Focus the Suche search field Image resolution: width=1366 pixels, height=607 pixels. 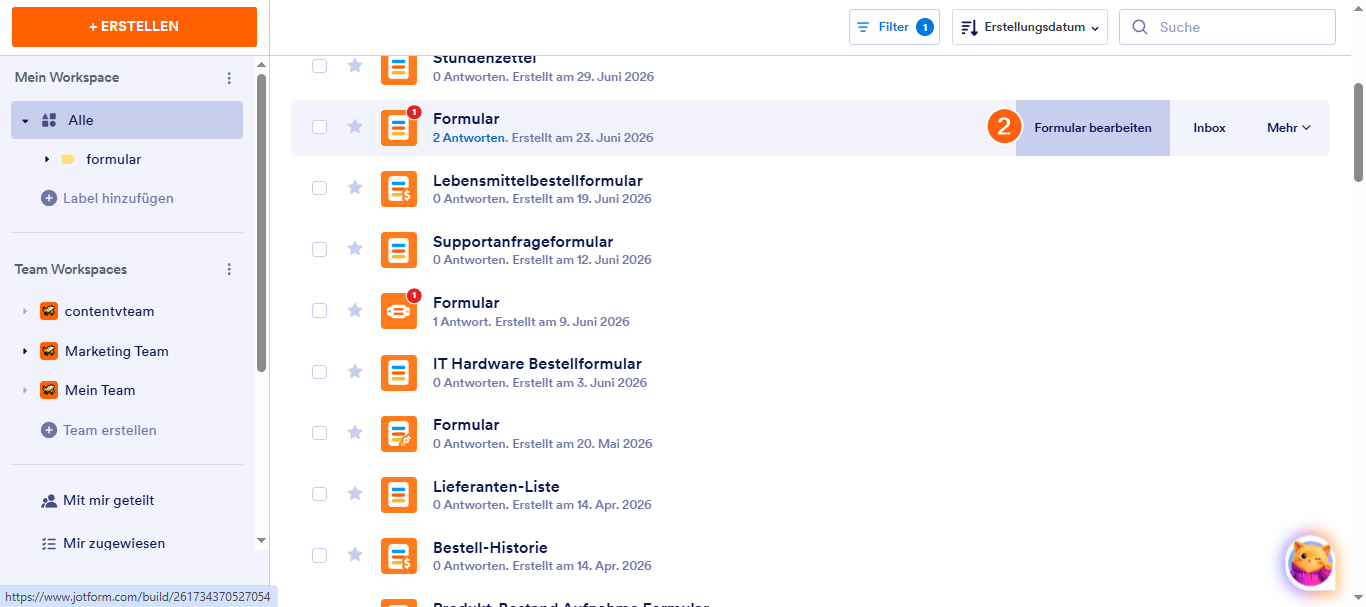(1227, 27)
